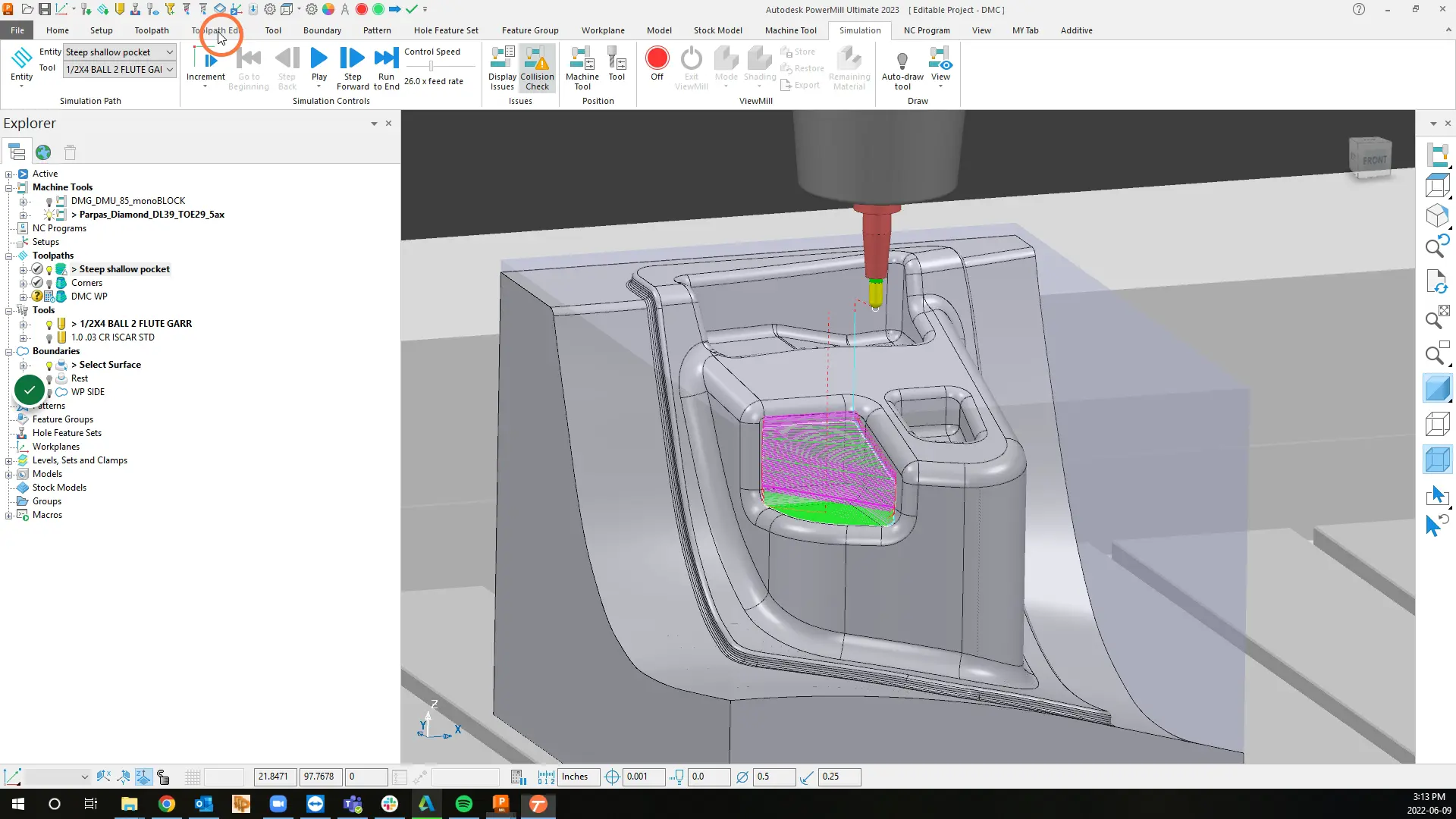Select plain shaded view icon
Screen dimensions: 1456x819
coord(1437,389)
